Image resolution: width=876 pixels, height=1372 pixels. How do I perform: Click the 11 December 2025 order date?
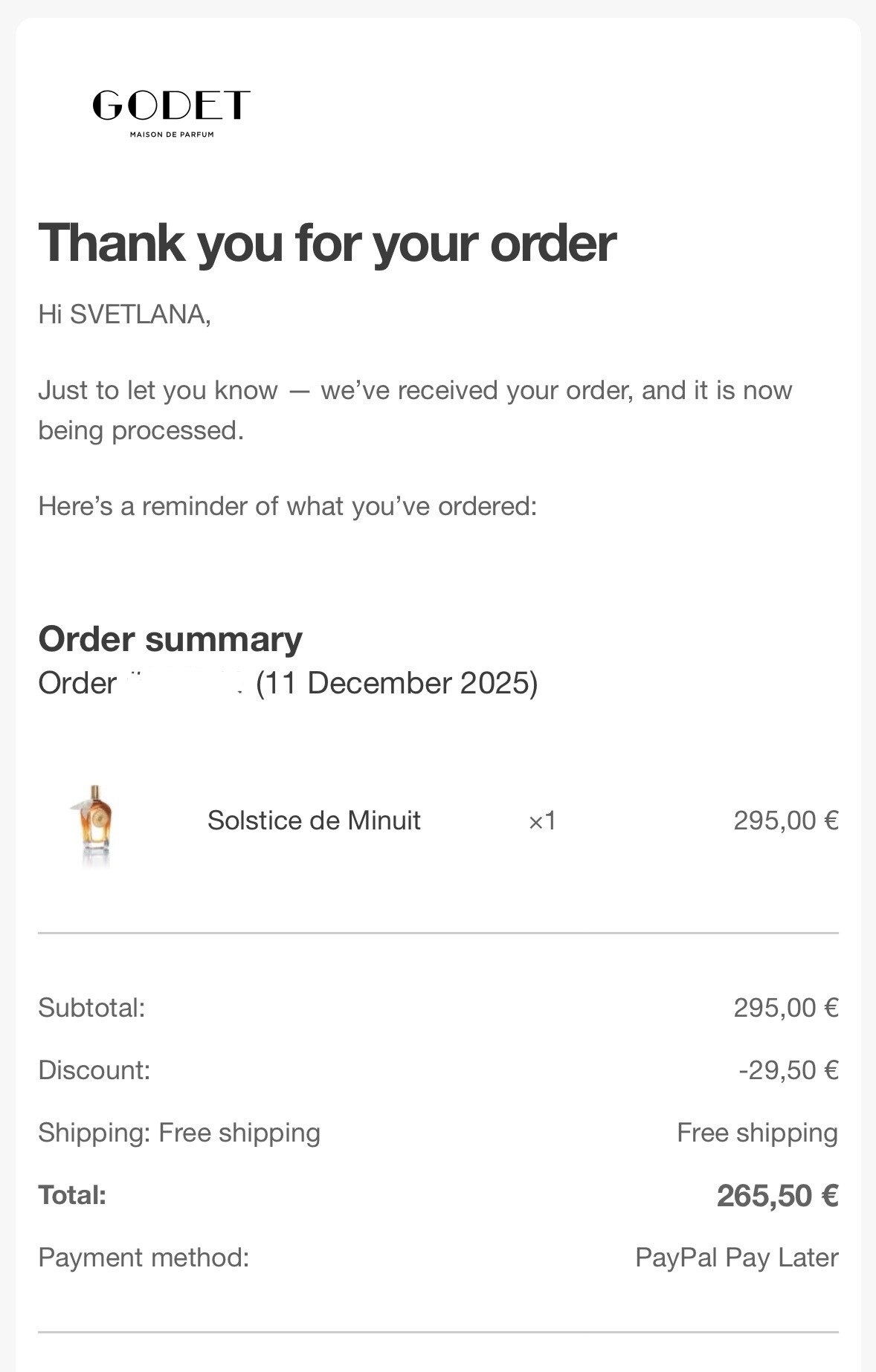point(396,683)
